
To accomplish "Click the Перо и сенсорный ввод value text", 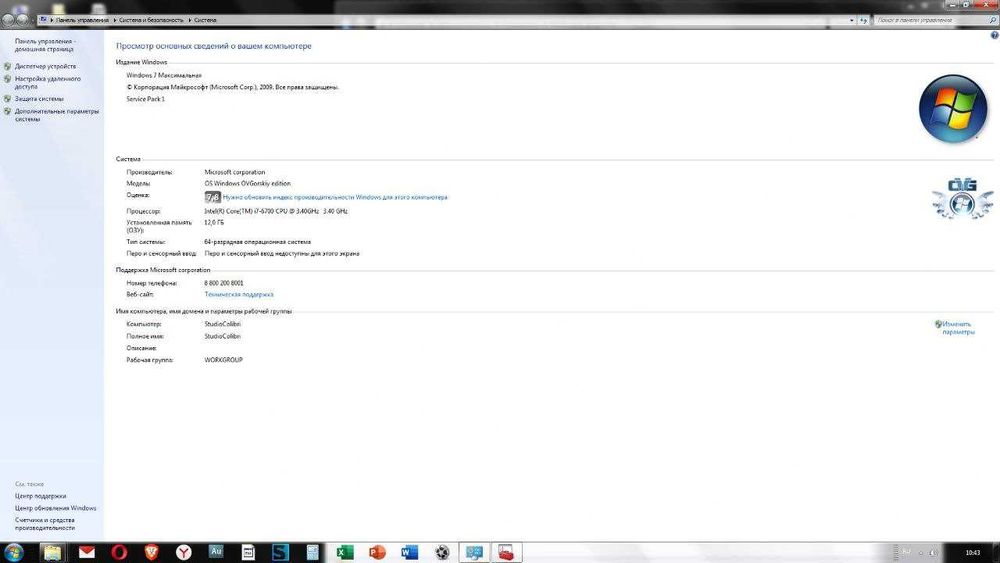I will tap(282, 254).
